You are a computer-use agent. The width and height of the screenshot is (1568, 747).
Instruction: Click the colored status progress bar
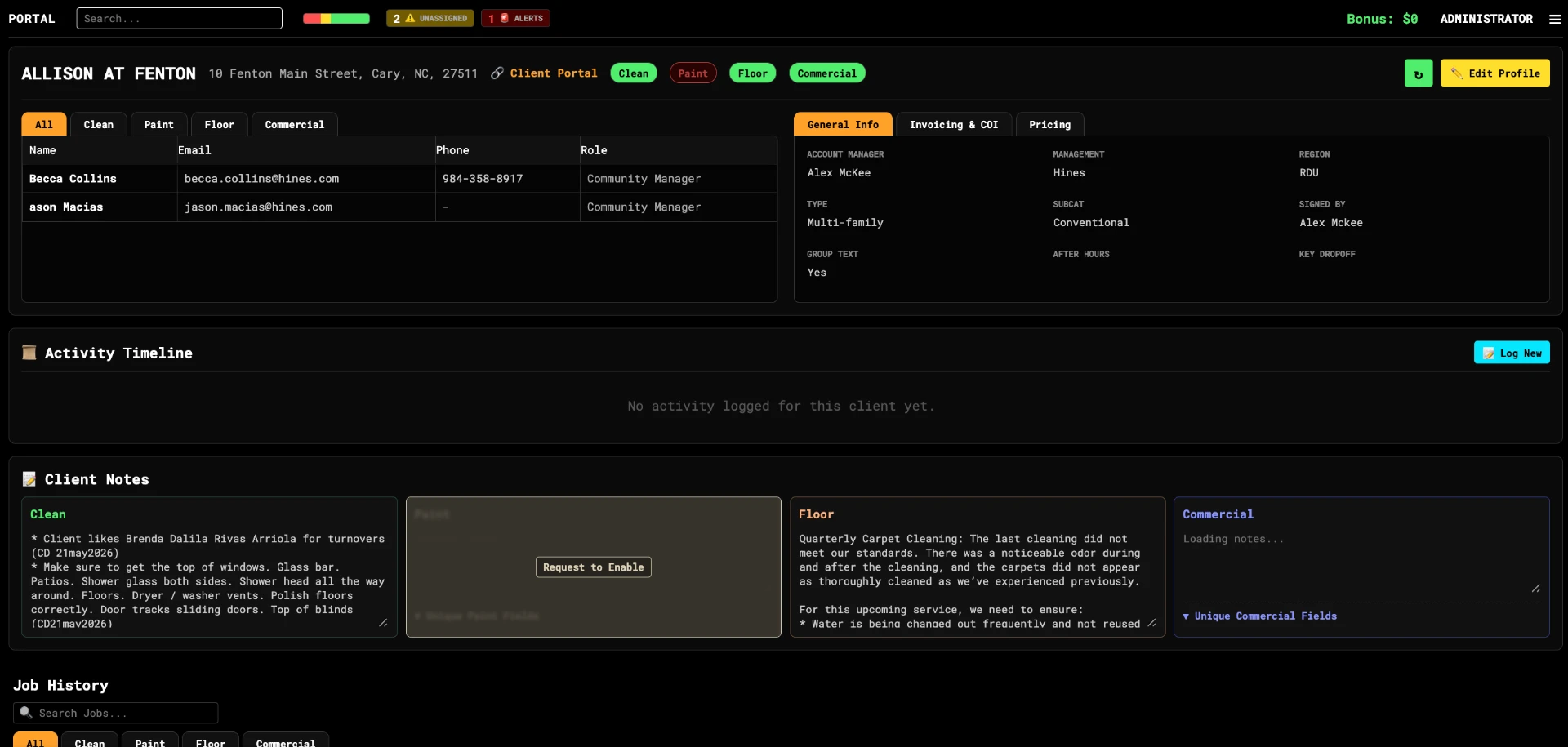point(336,18)
